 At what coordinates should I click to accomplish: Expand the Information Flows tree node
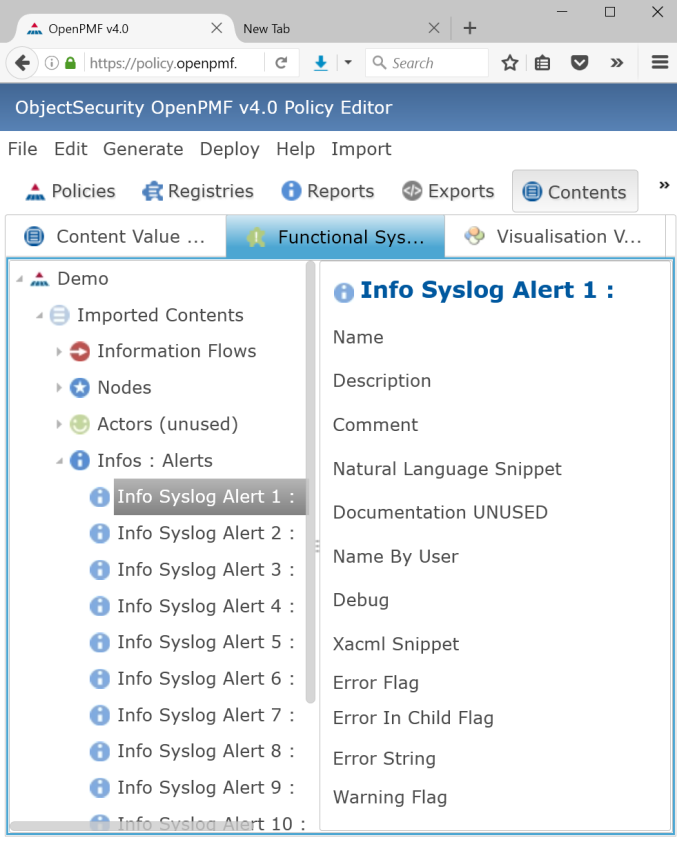(59, 351)
